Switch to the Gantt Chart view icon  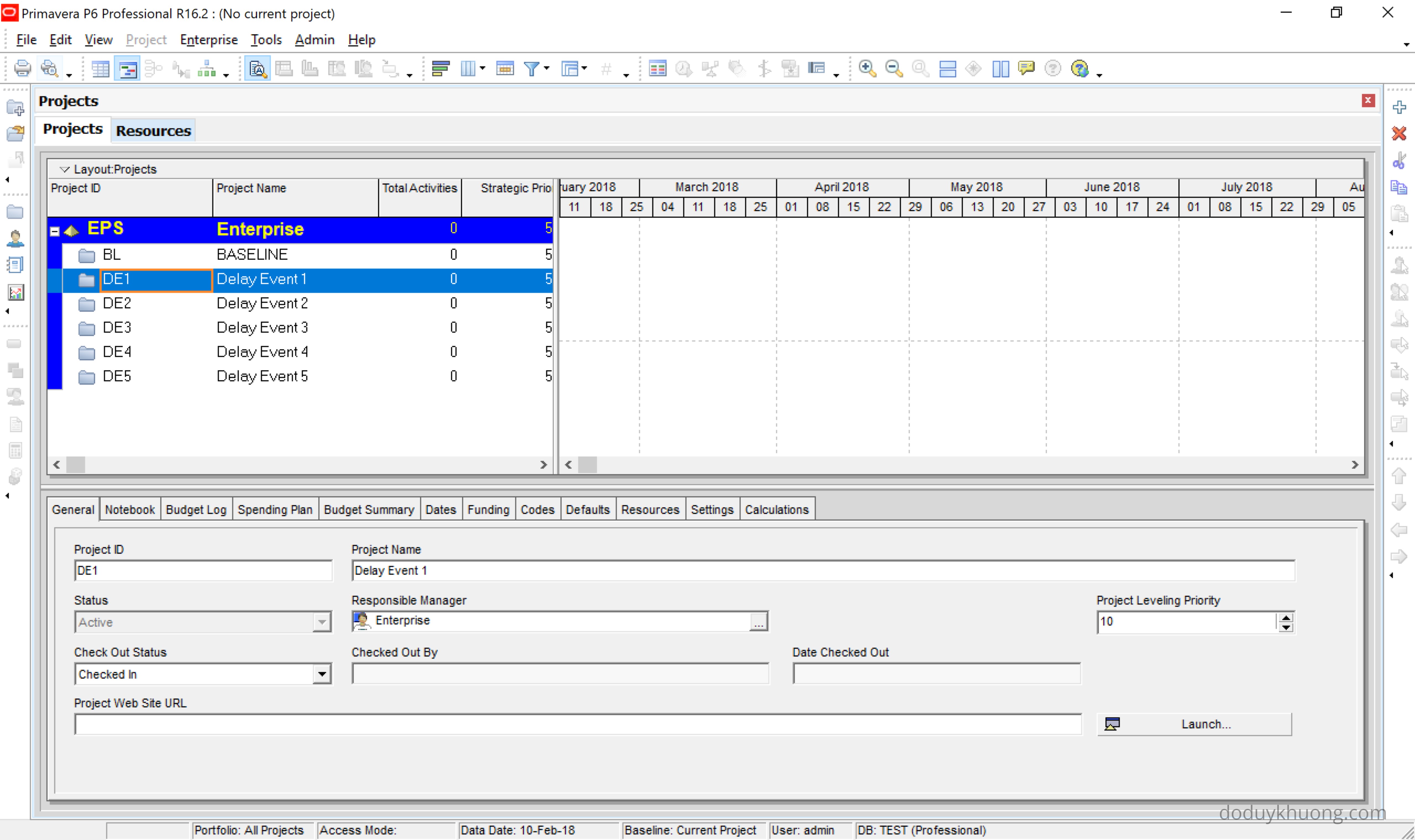[x=127, y=69]
